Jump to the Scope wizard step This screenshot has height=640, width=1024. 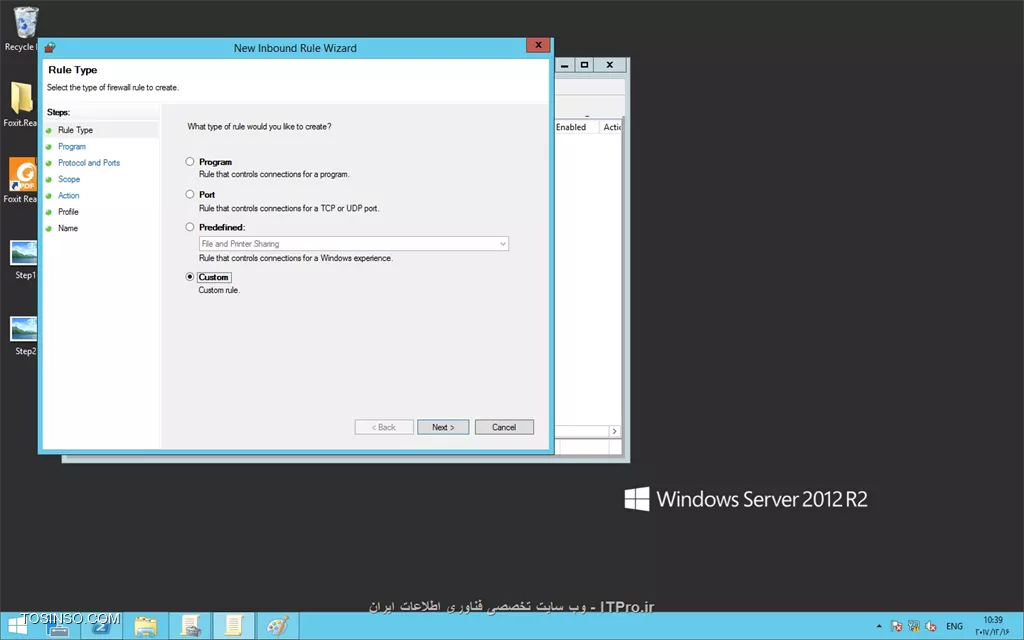(x=69, y=179)
